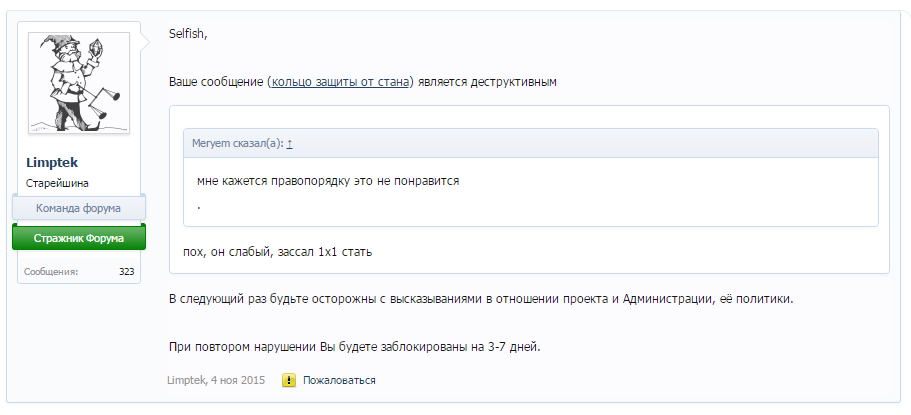Open Limptek's avatar image

78,84
